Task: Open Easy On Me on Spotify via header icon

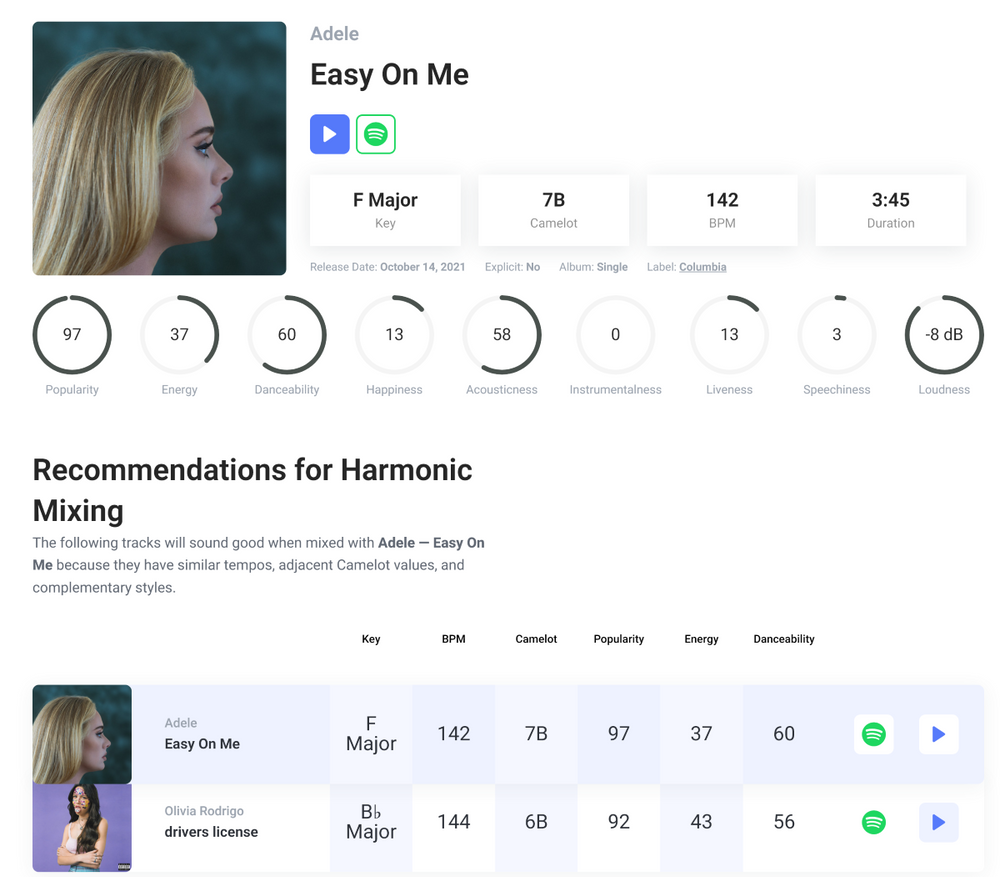Action: coord(376,134)
